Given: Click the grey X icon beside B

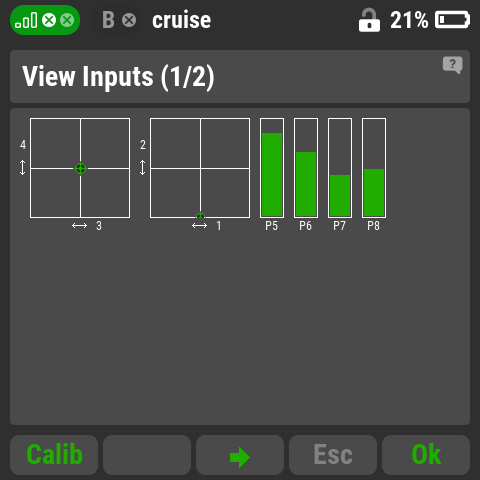Looking at the screenshot, I should [x=129, y=20].
